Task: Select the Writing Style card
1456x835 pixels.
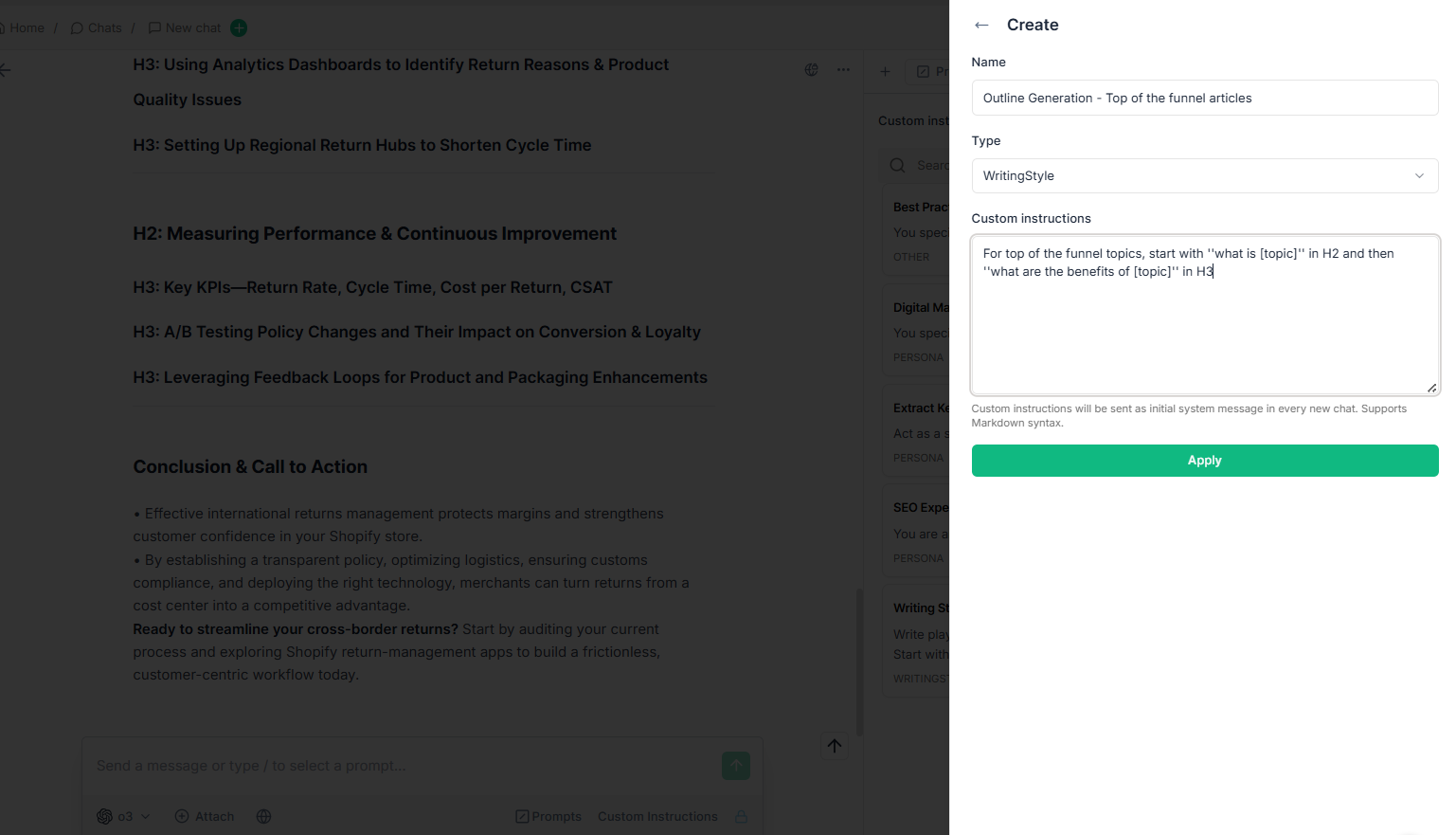Action: 916,643
